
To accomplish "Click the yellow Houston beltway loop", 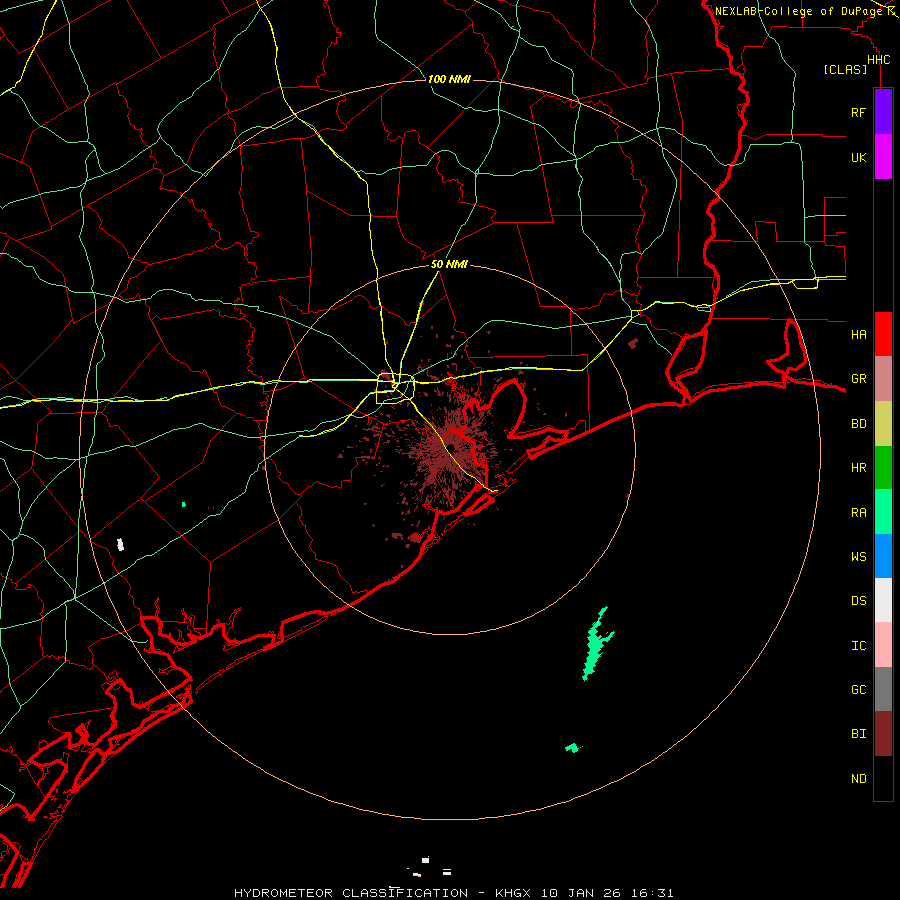I will (x=395, y=389).
